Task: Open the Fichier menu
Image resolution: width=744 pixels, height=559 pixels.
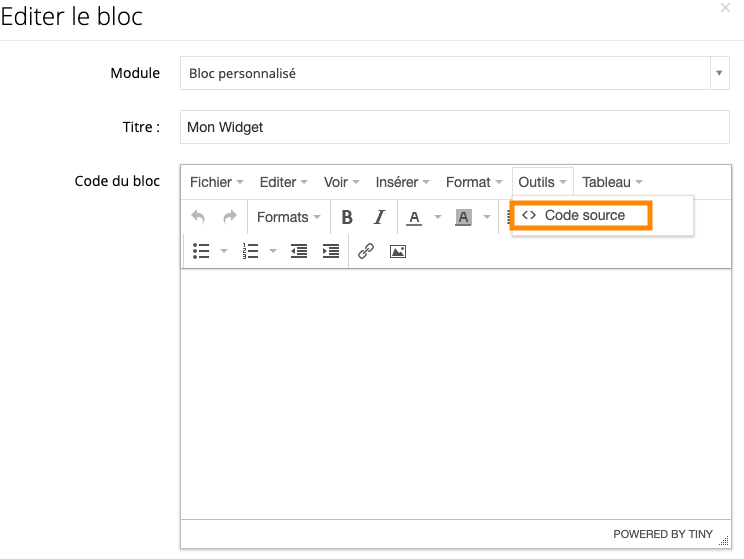Action: [216, 182]
